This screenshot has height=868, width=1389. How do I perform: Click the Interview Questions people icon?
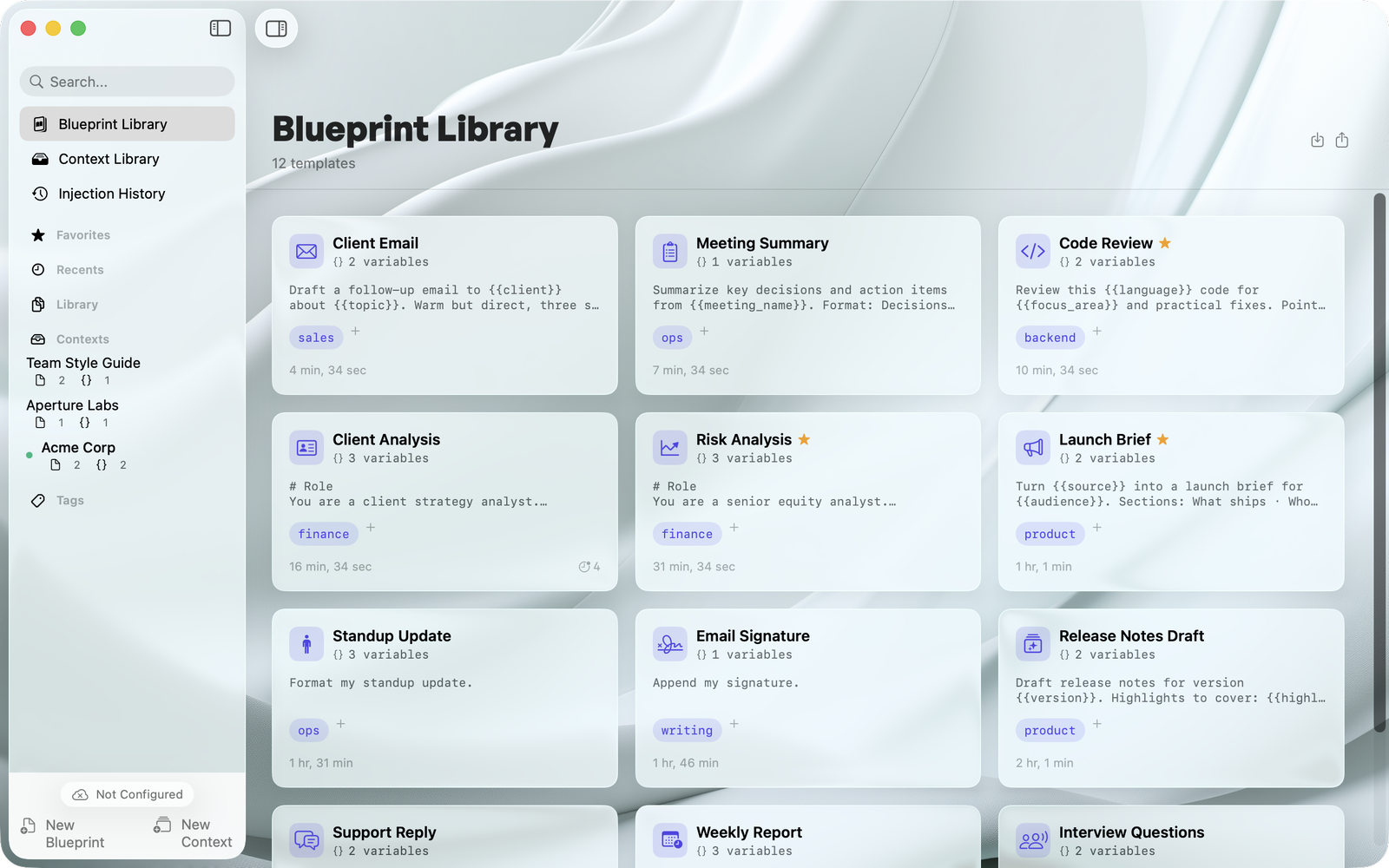[x=1033, y=840]
